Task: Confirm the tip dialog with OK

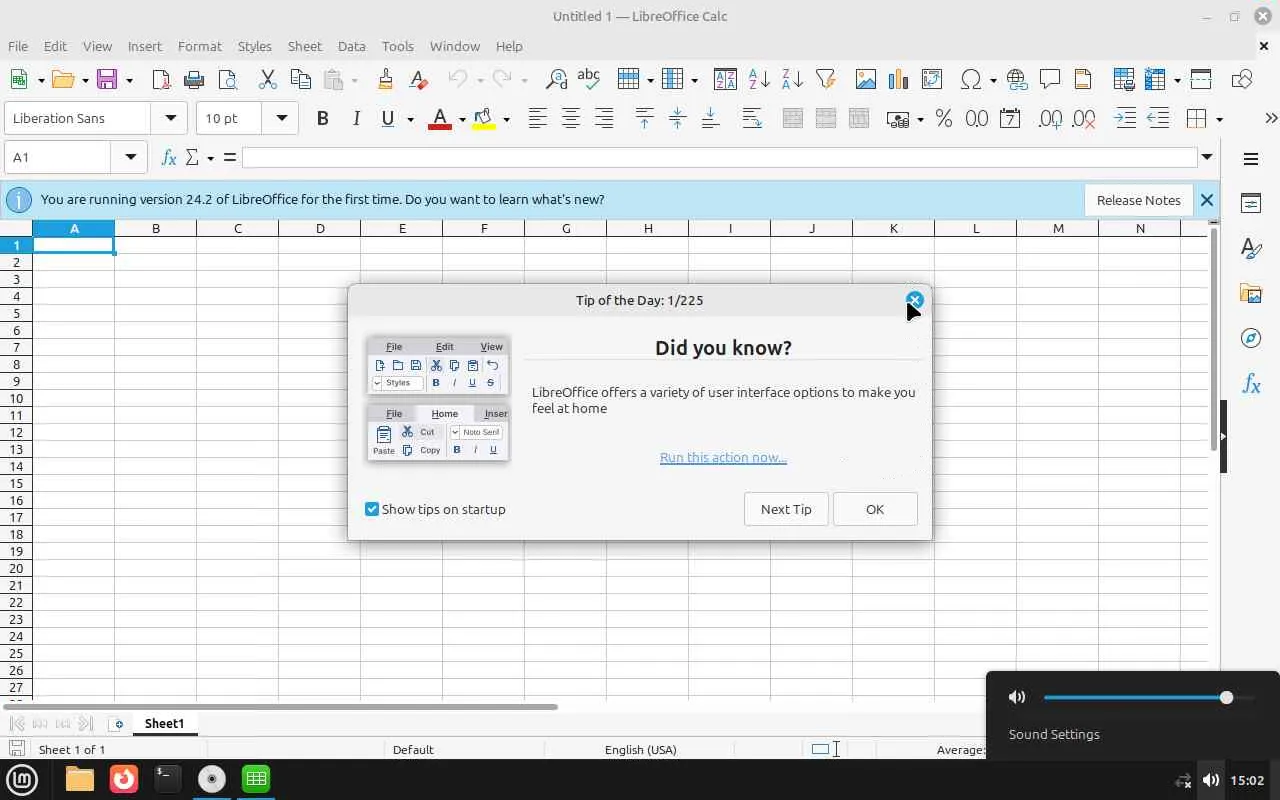Action: [875, 509]
